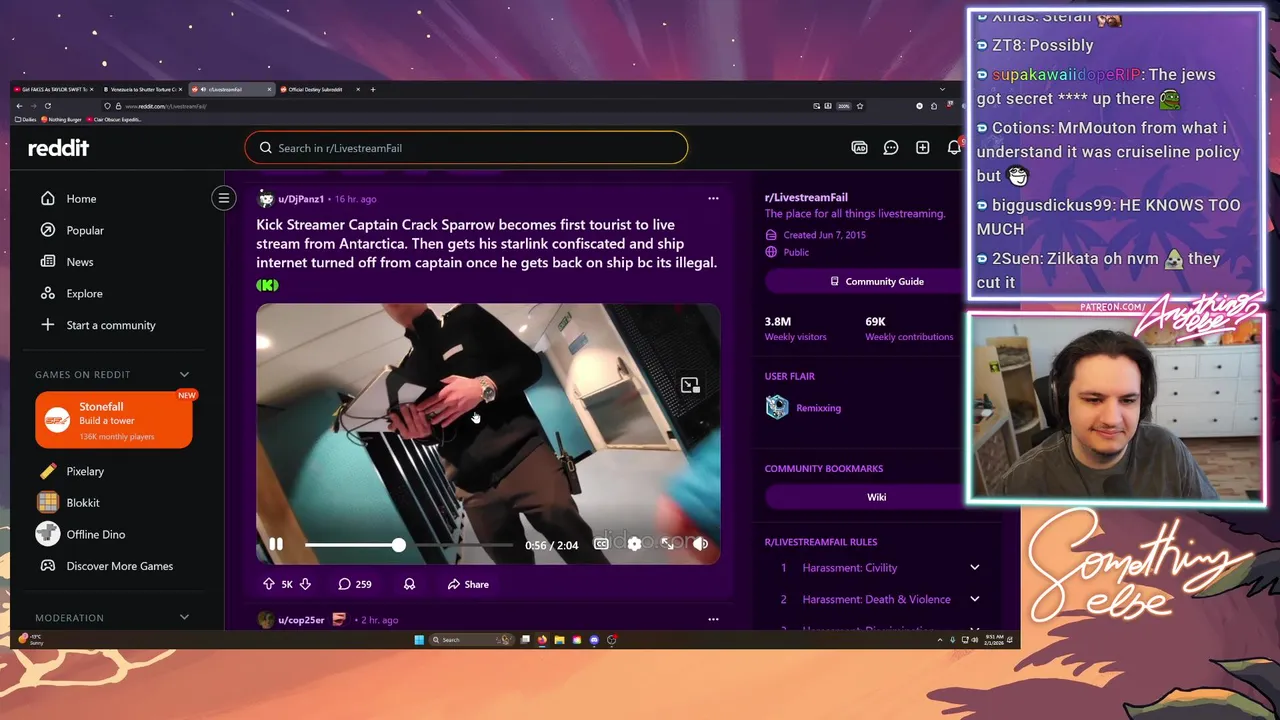
Task: Give an award to the post
Action: [x=409, y=584]
